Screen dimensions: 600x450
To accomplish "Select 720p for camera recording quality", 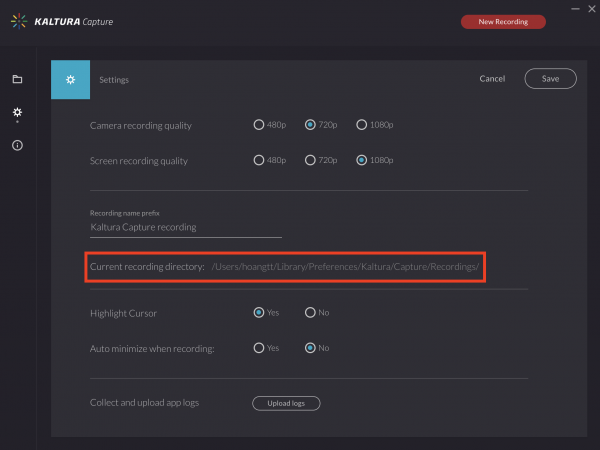I will [310, 125].
